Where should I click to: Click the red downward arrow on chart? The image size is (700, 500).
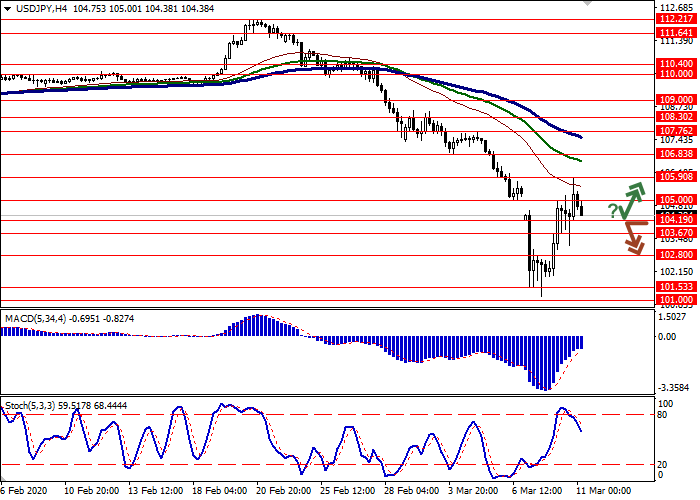633,238
